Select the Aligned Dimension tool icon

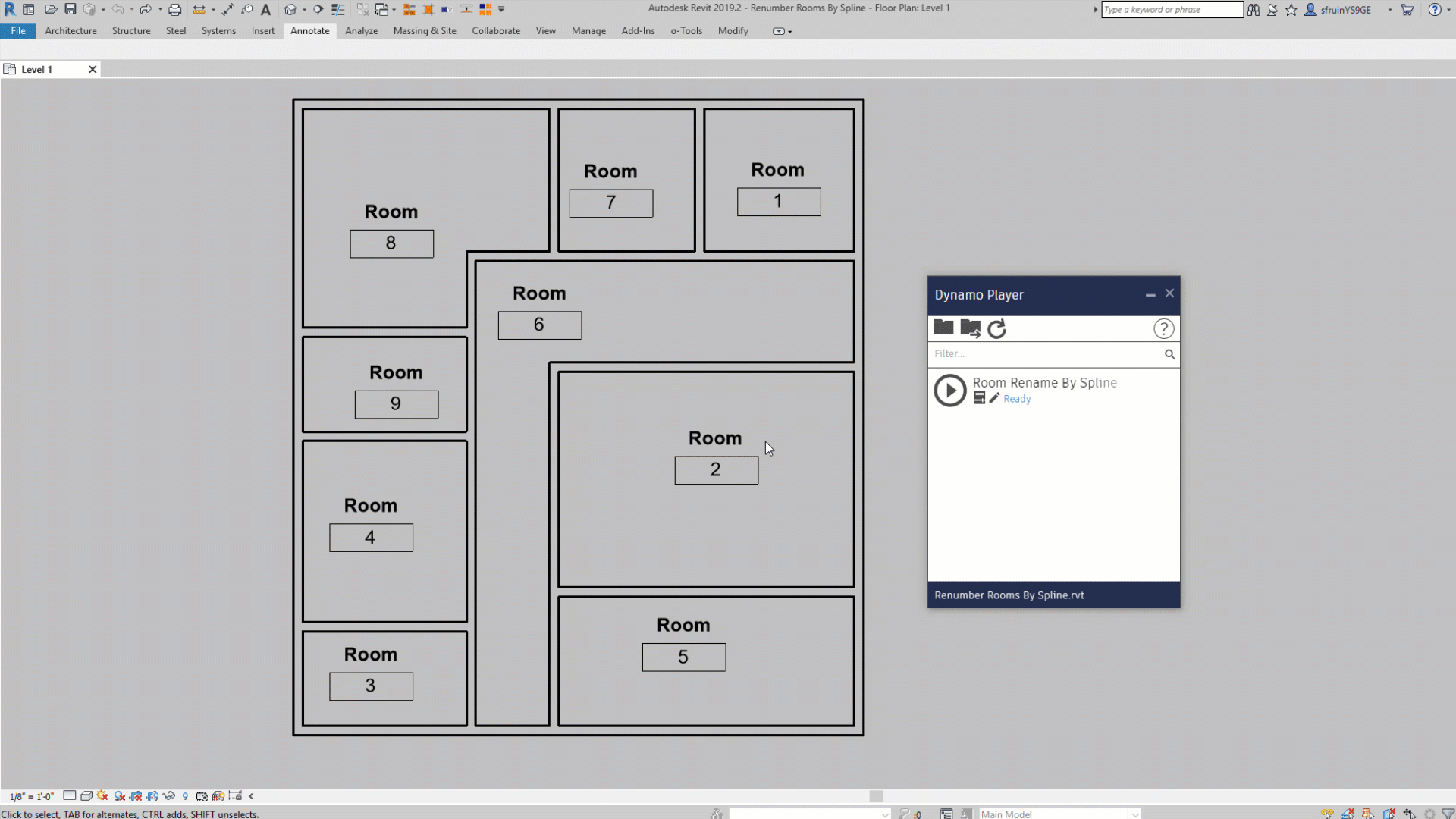227,9
